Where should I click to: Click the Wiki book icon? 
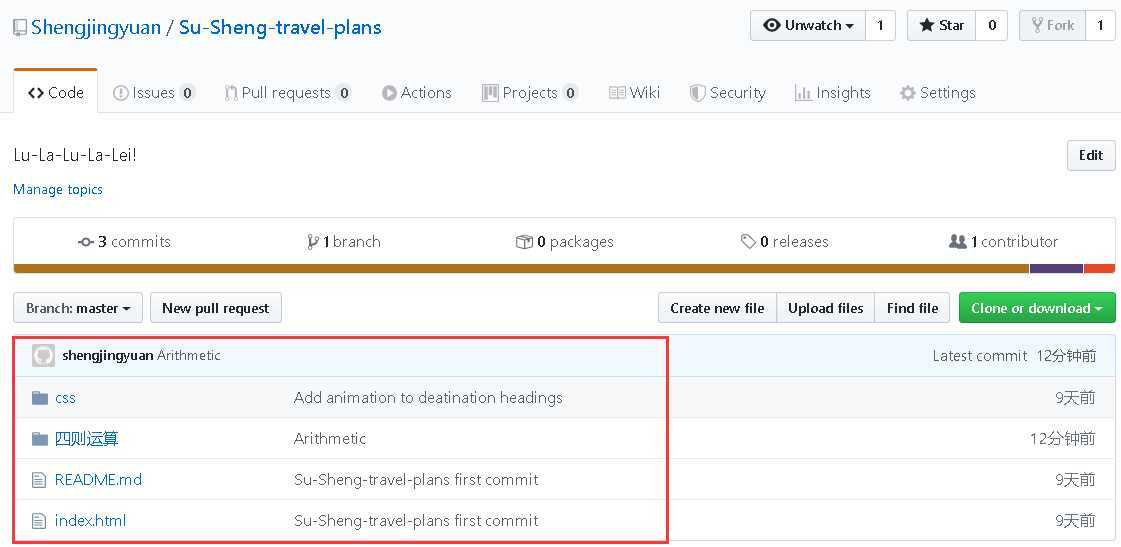pyautogui.click(x=618, y=93)
